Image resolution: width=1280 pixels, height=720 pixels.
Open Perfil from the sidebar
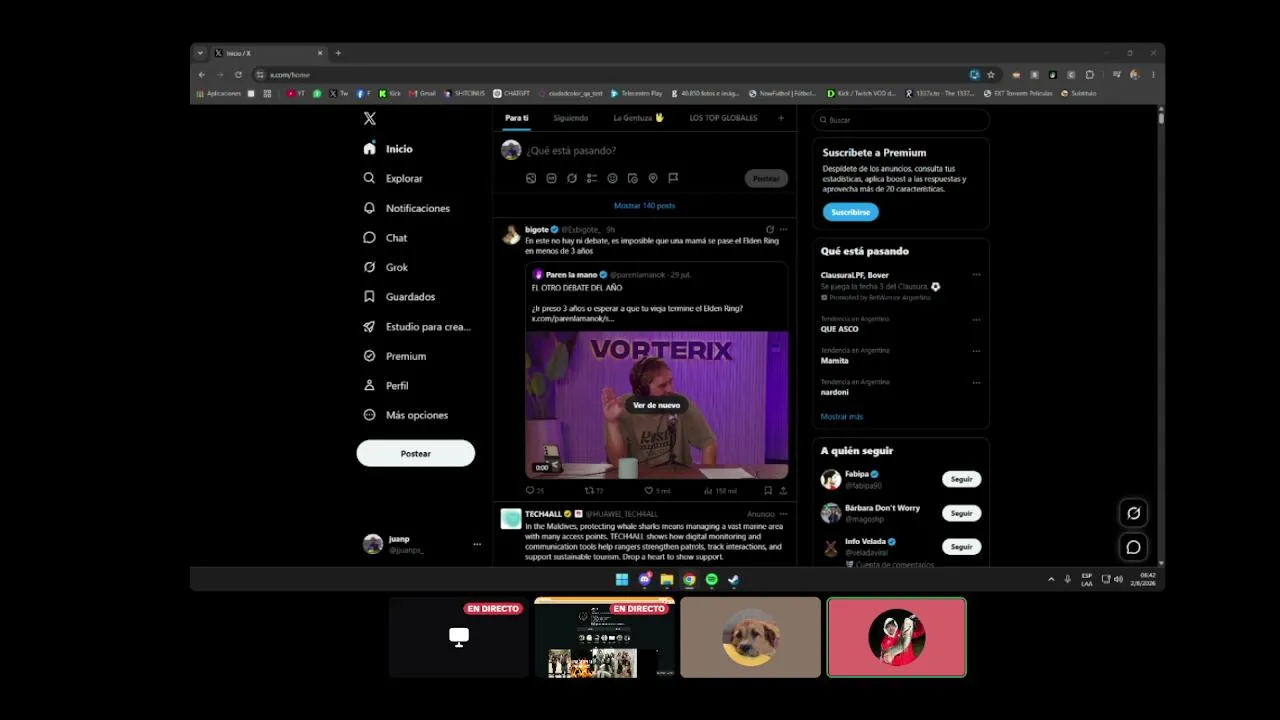[385, 386]
